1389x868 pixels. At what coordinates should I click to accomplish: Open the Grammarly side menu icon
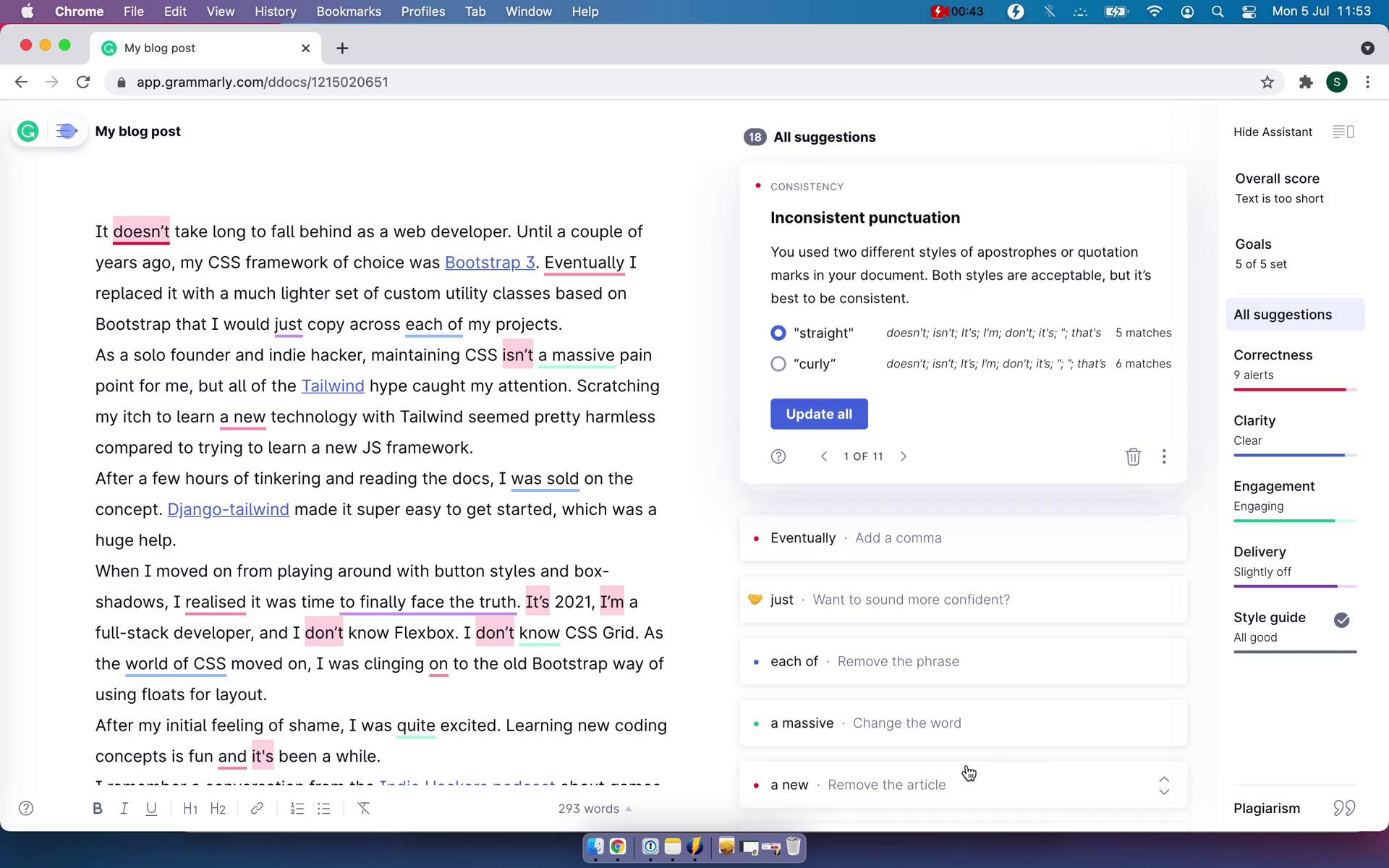(x=67, y=131)
